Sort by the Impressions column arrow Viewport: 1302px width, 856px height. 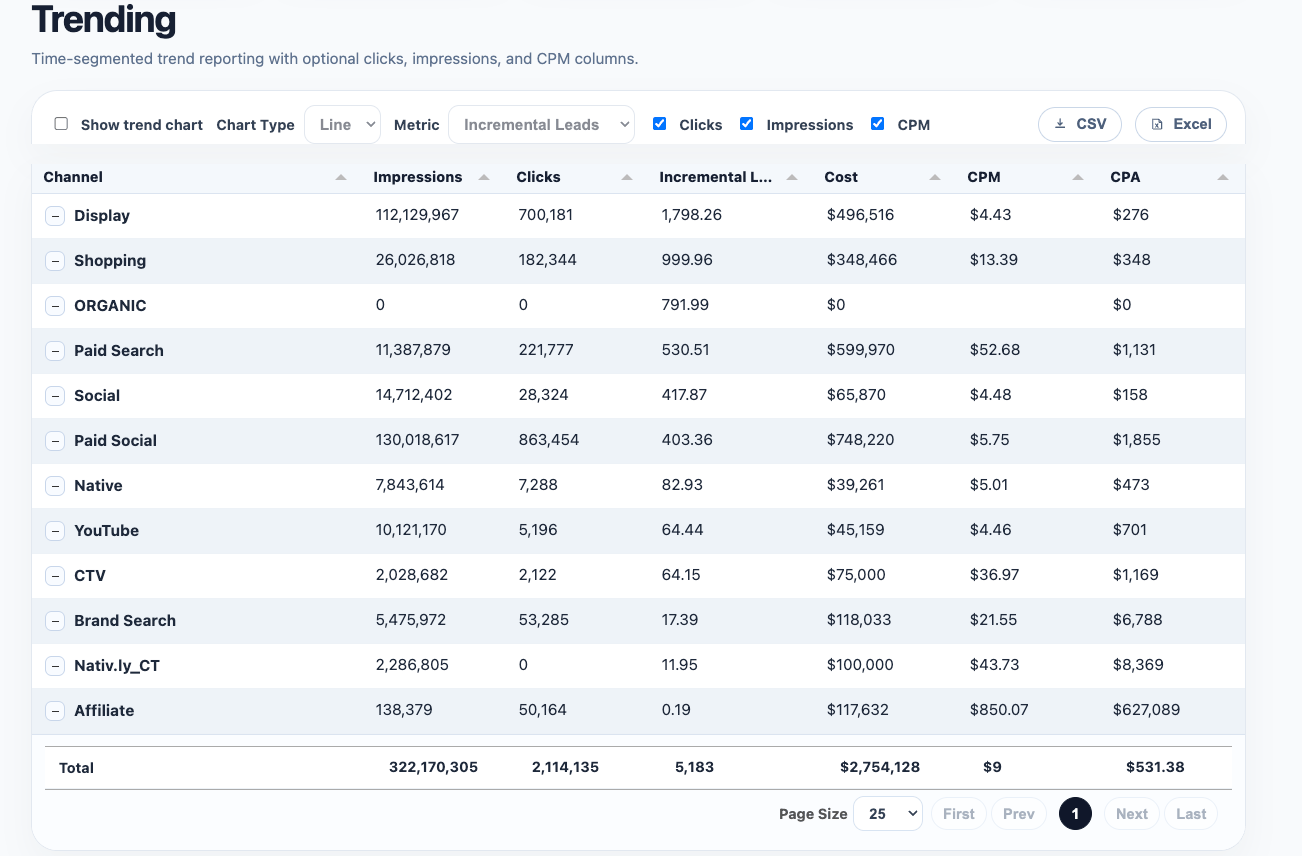coord(484,177)
